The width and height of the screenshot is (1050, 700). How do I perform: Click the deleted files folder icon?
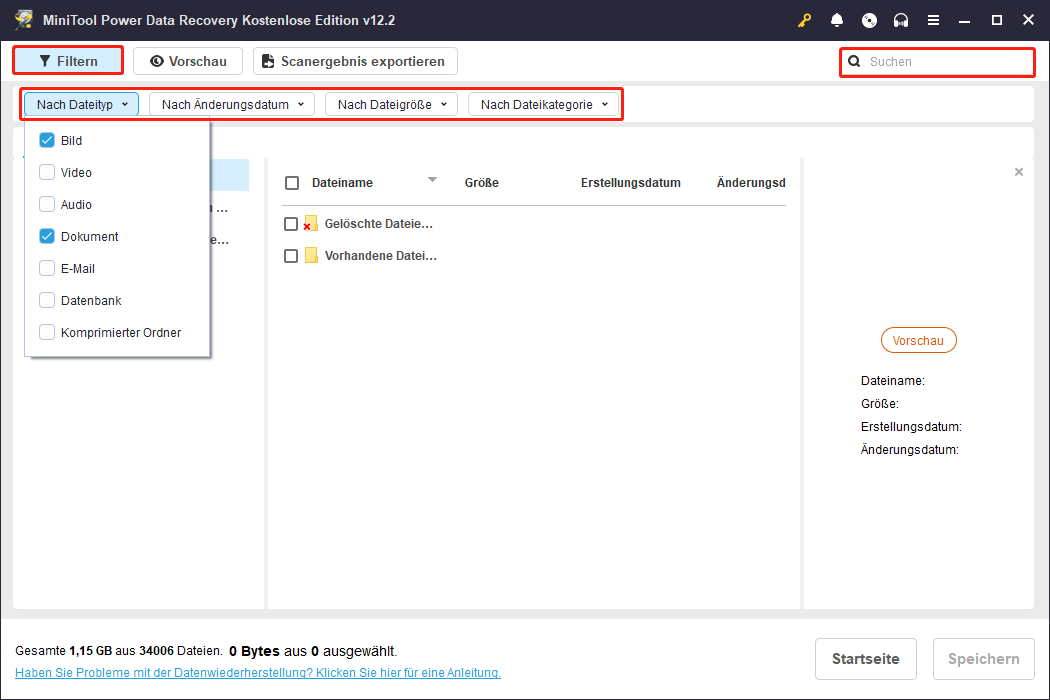tap(310, 224)
